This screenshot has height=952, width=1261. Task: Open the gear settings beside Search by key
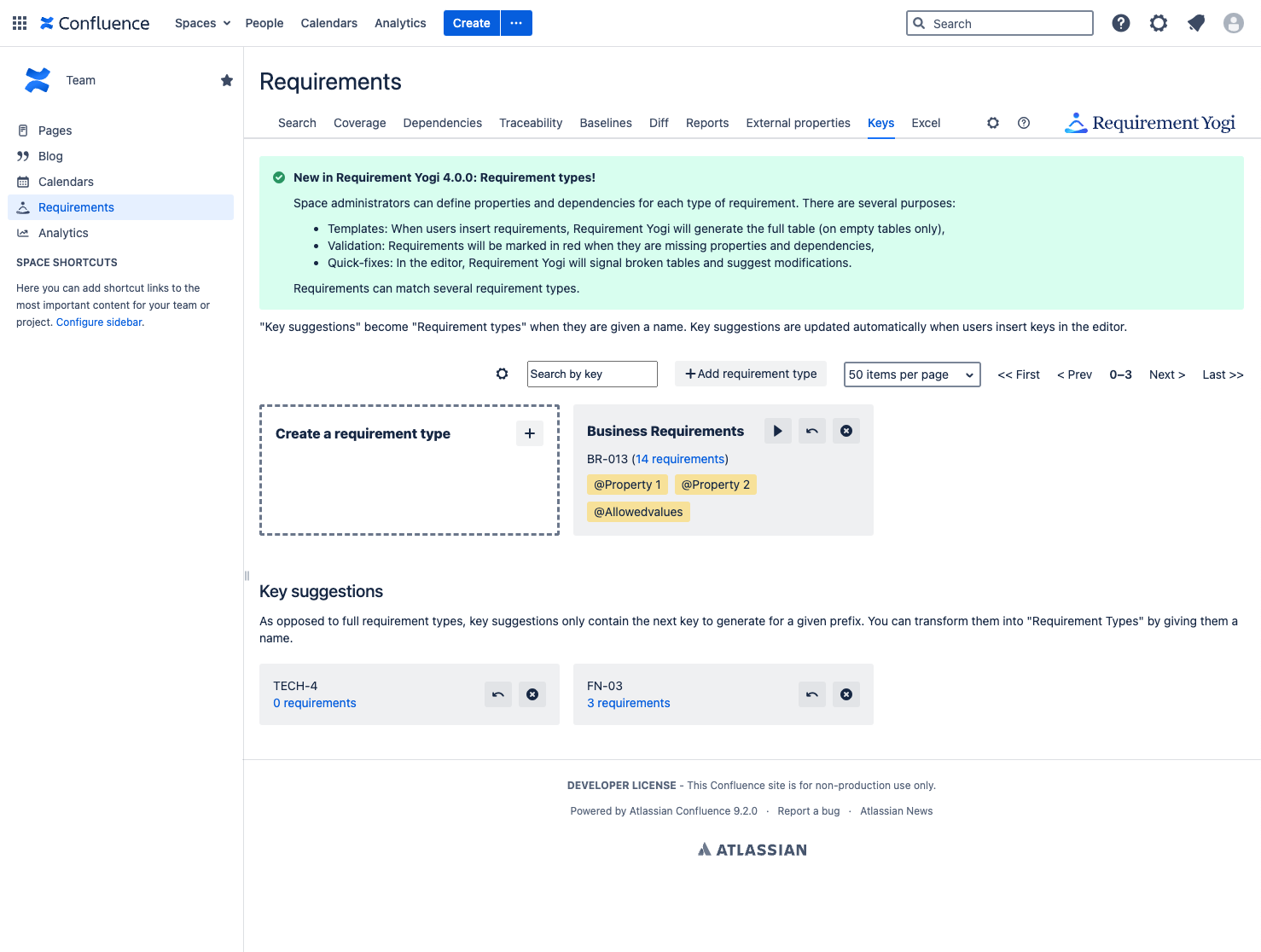[502, 374]
